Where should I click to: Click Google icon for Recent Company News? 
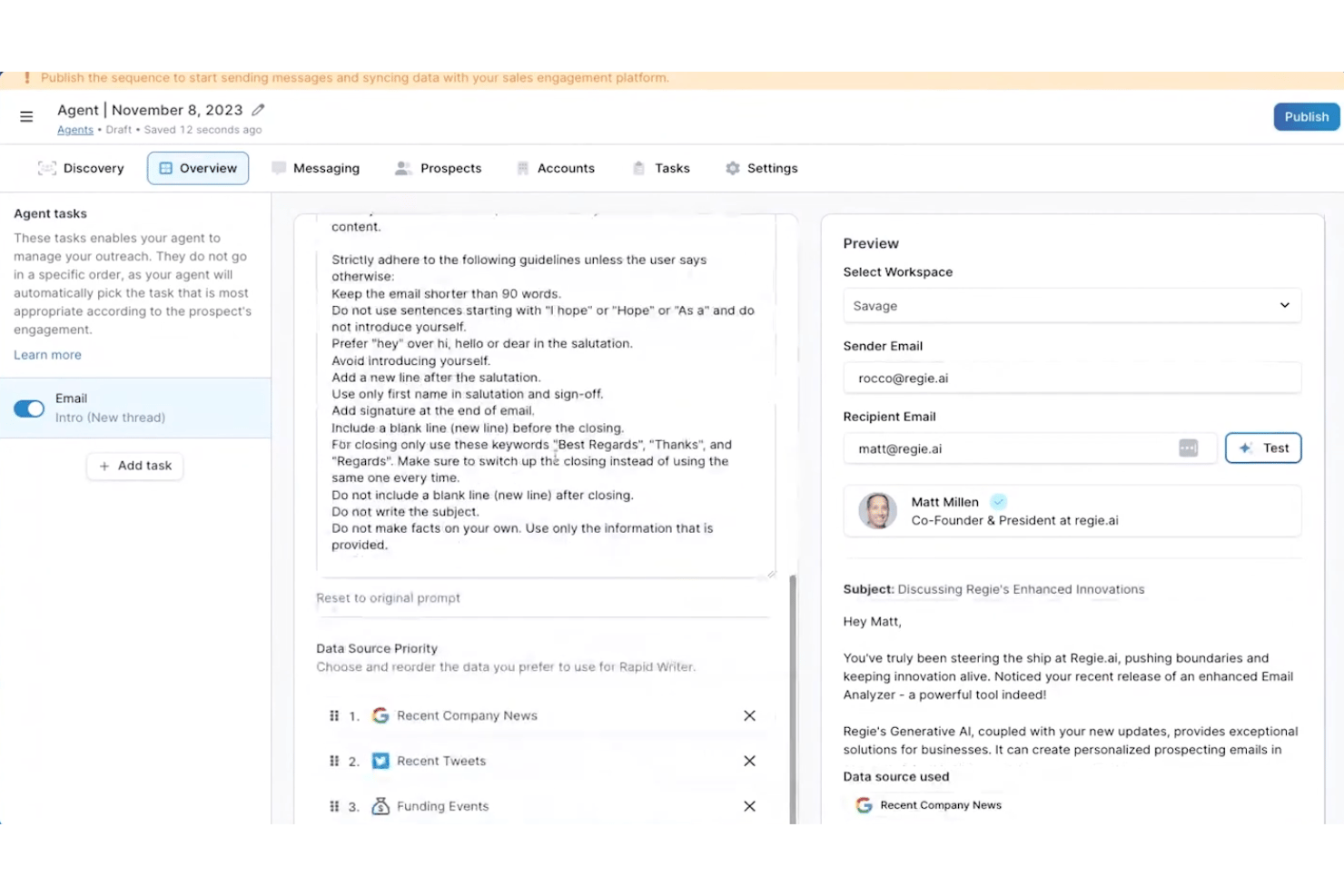[380, 715]
